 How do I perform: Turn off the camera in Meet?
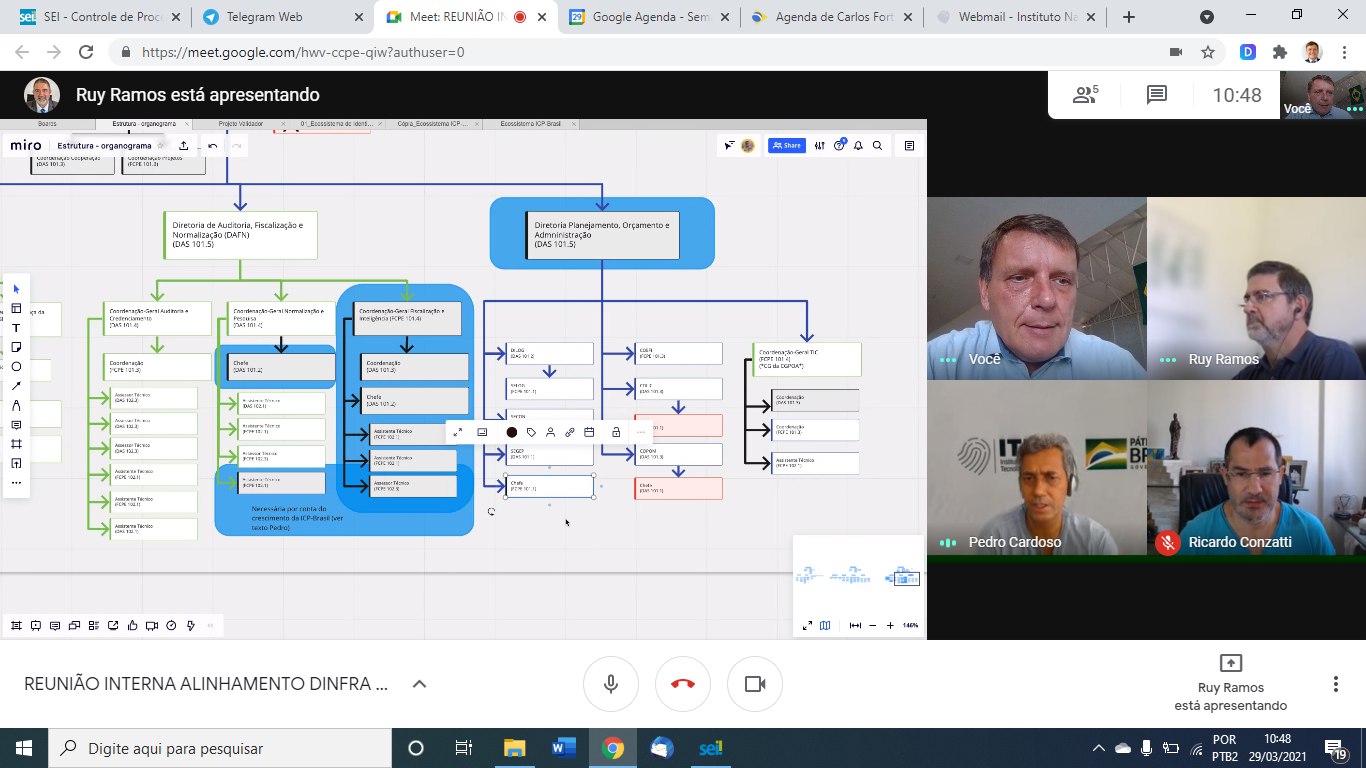(x=754, y=684)
